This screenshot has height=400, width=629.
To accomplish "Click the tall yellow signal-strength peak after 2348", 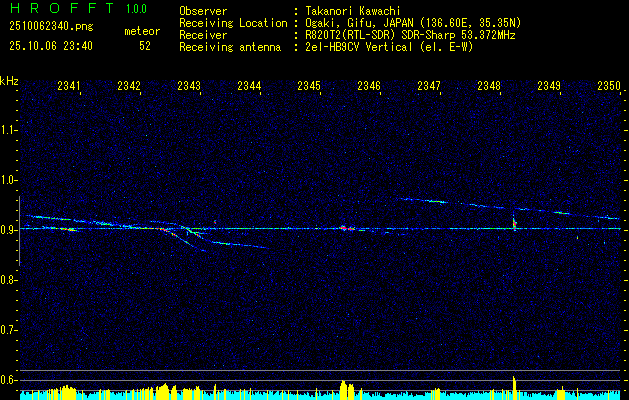I will [x=514, y=387].
